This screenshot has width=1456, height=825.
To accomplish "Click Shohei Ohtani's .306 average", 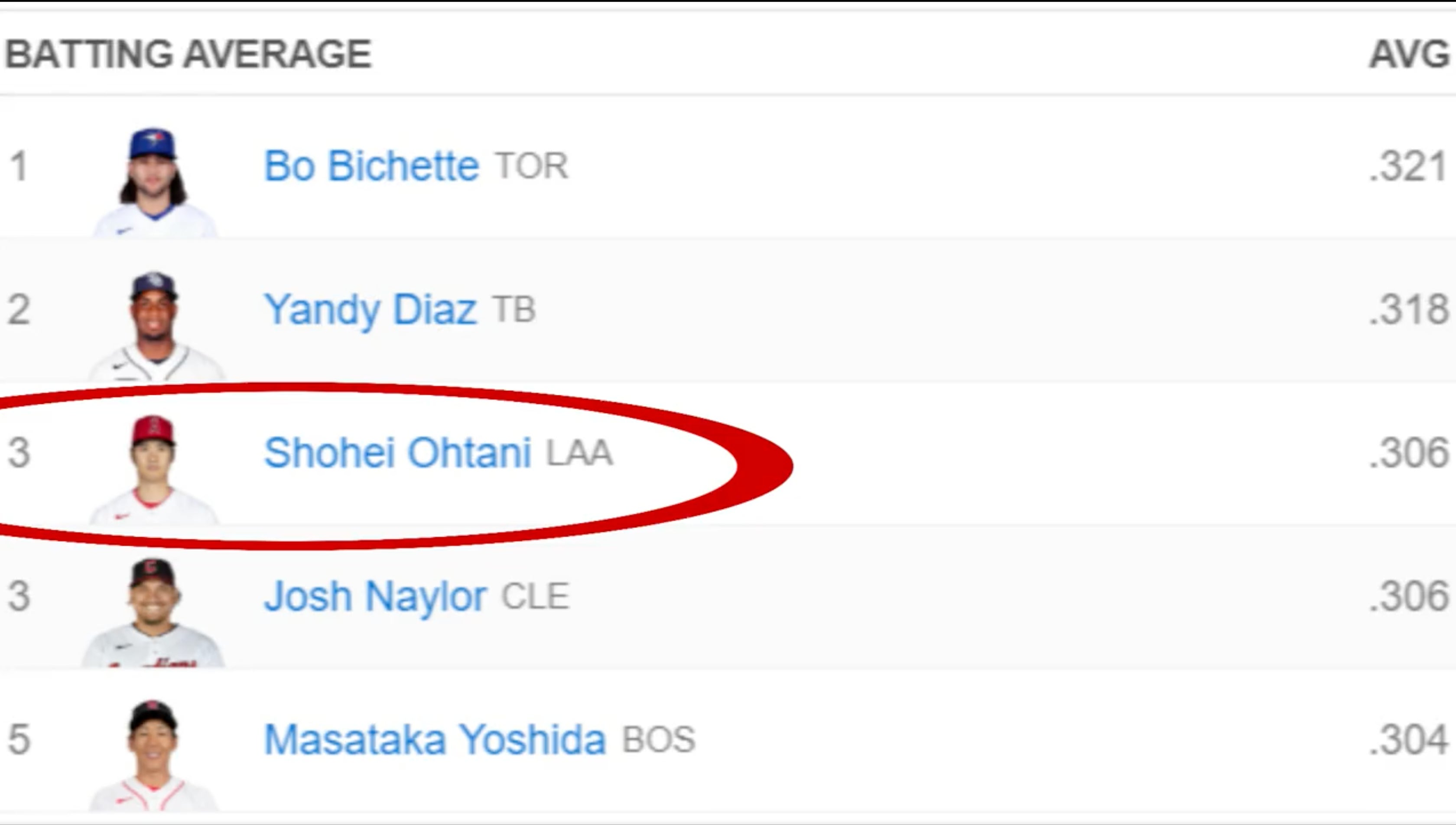I will [1408, 453].
